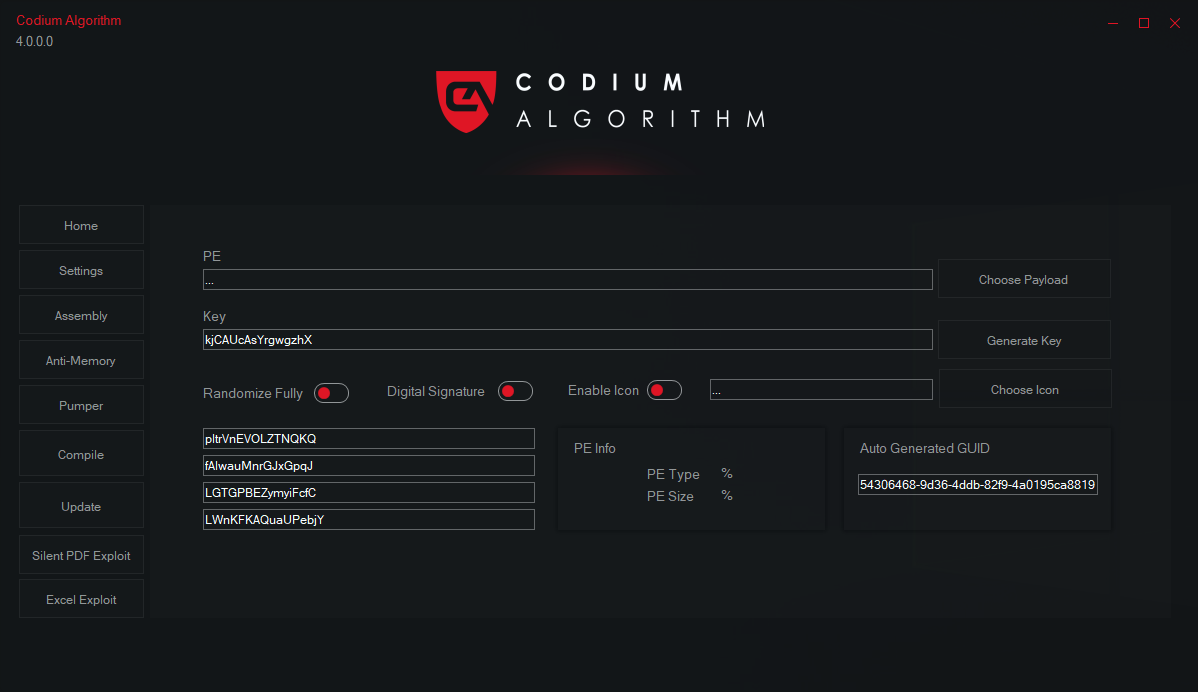Click the Generate Key button
Image resolution: width=1198 pixels, height=692 pixels.
click(x=1024, y=340)
